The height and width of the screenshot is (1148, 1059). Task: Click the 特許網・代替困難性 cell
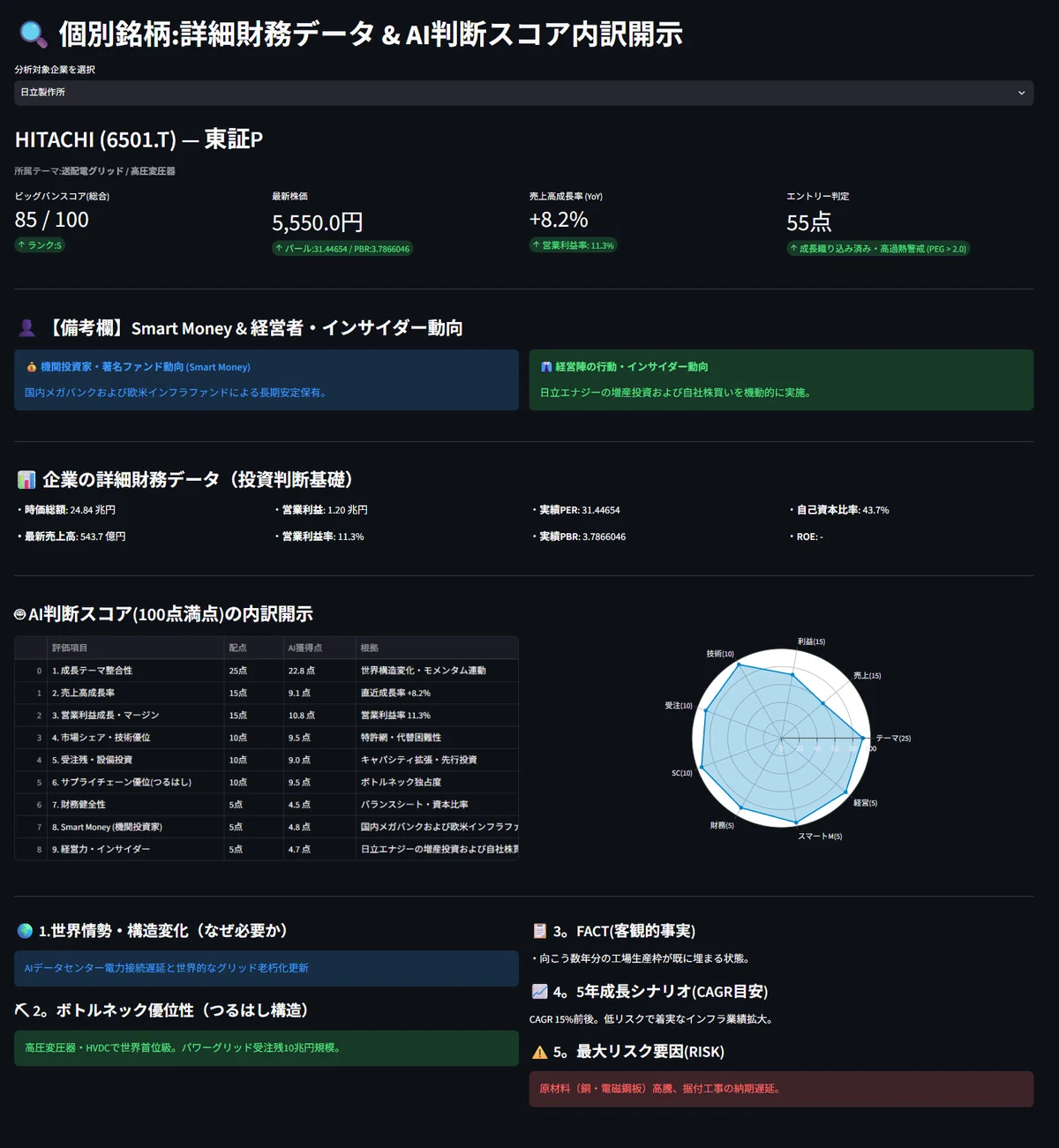[x=437, y=738]
